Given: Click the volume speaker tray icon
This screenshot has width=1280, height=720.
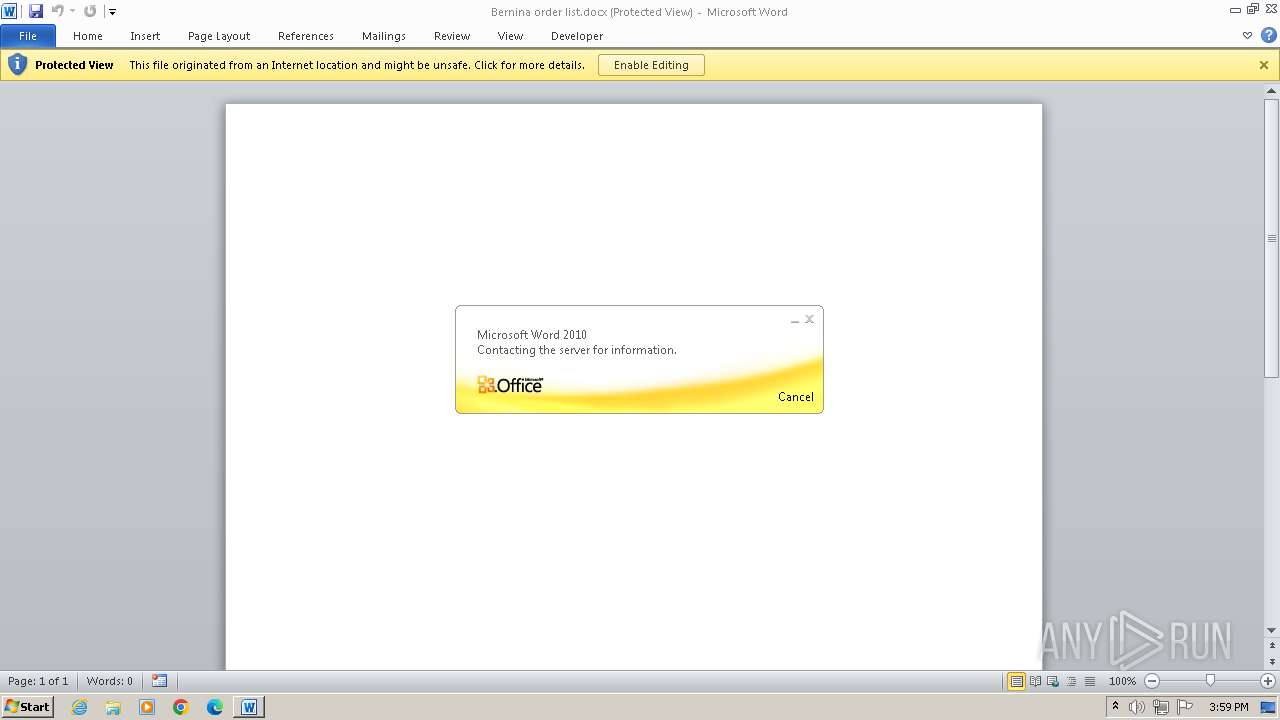Looking at the screenshot, I should (1137, 707).
